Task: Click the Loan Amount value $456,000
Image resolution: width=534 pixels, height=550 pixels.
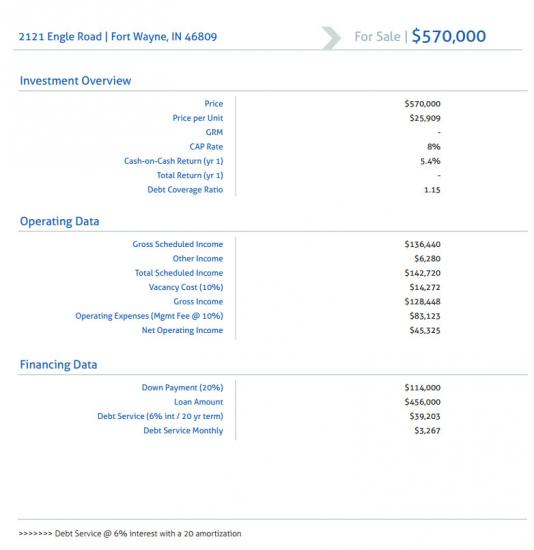Action: click(x=422, y=402)
